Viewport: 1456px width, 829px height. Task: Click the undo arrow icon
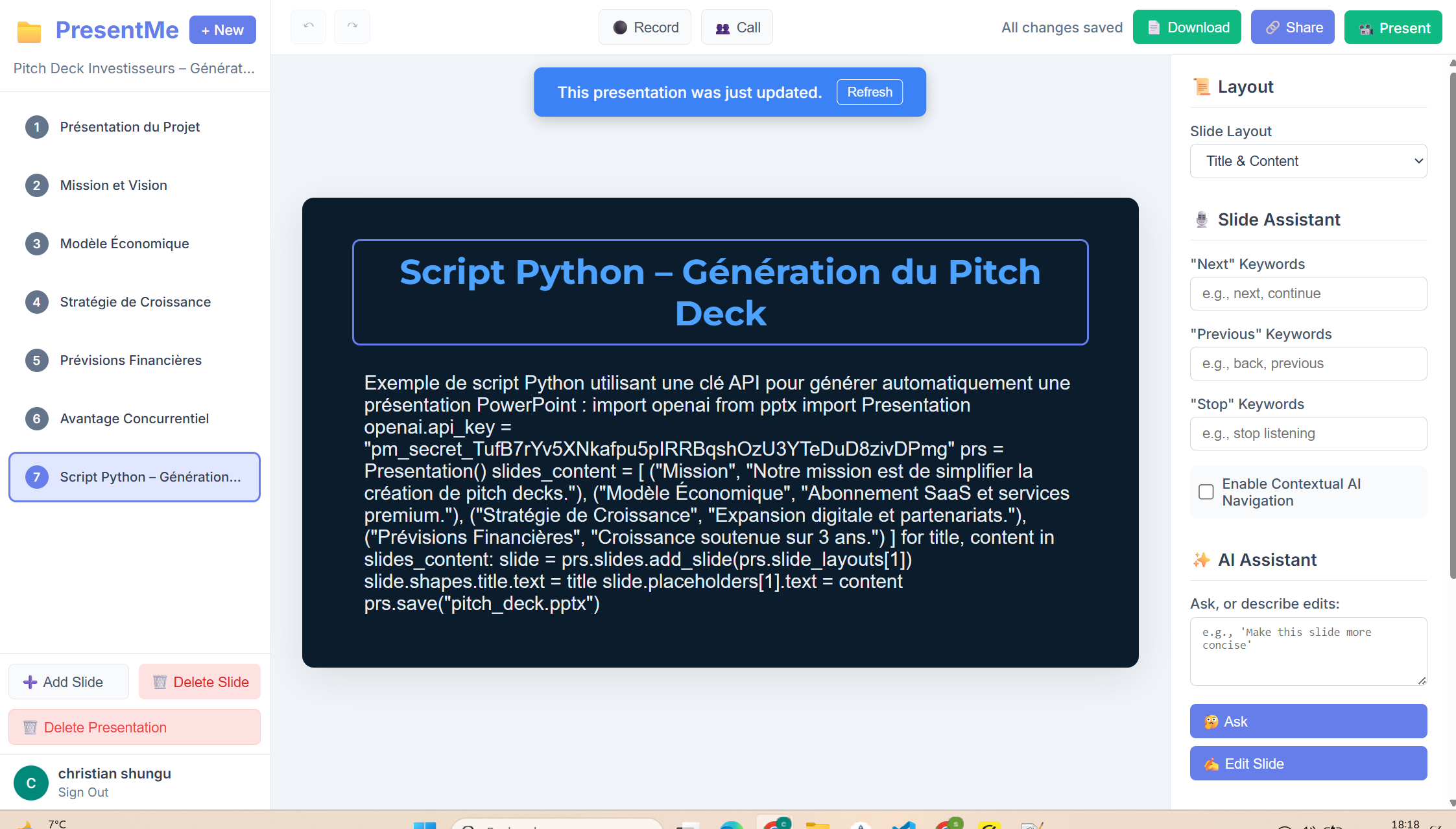coord(308,27)
